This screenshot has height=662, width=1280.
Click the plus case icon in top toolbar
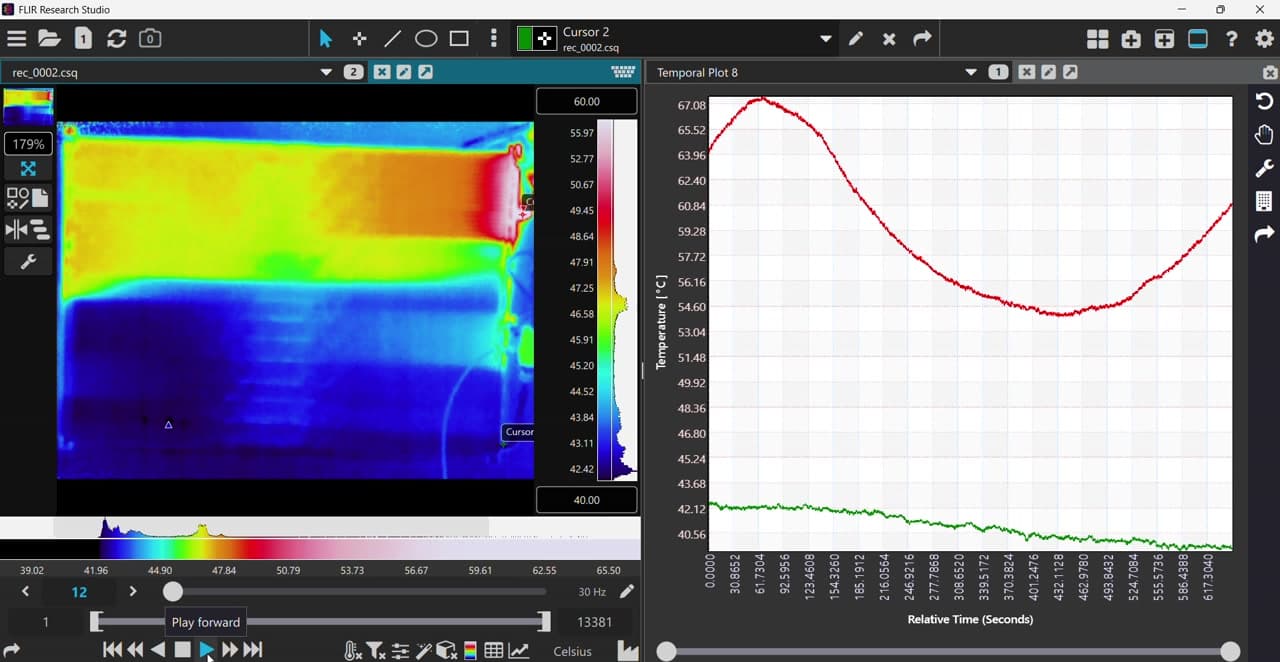tap(1131, 39)
